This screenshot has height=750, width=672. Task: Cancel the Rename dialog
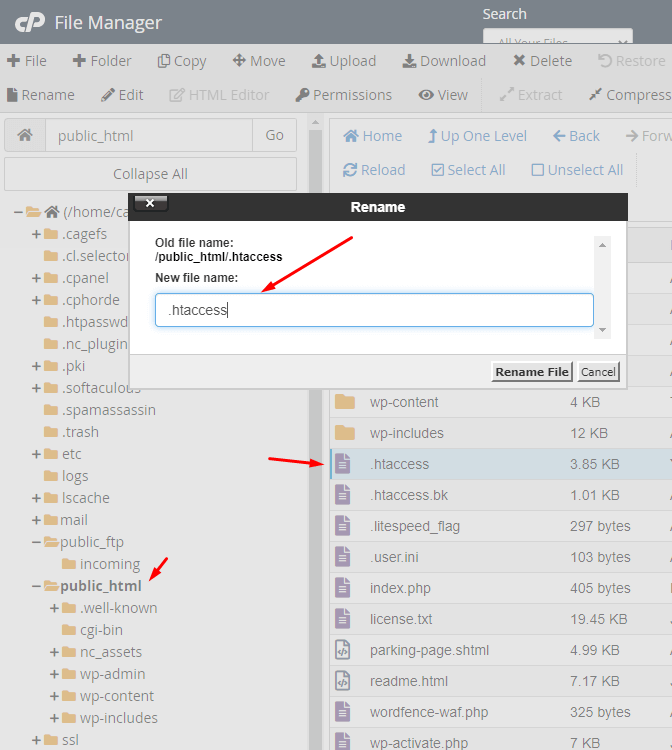click(x=598, y=372)
